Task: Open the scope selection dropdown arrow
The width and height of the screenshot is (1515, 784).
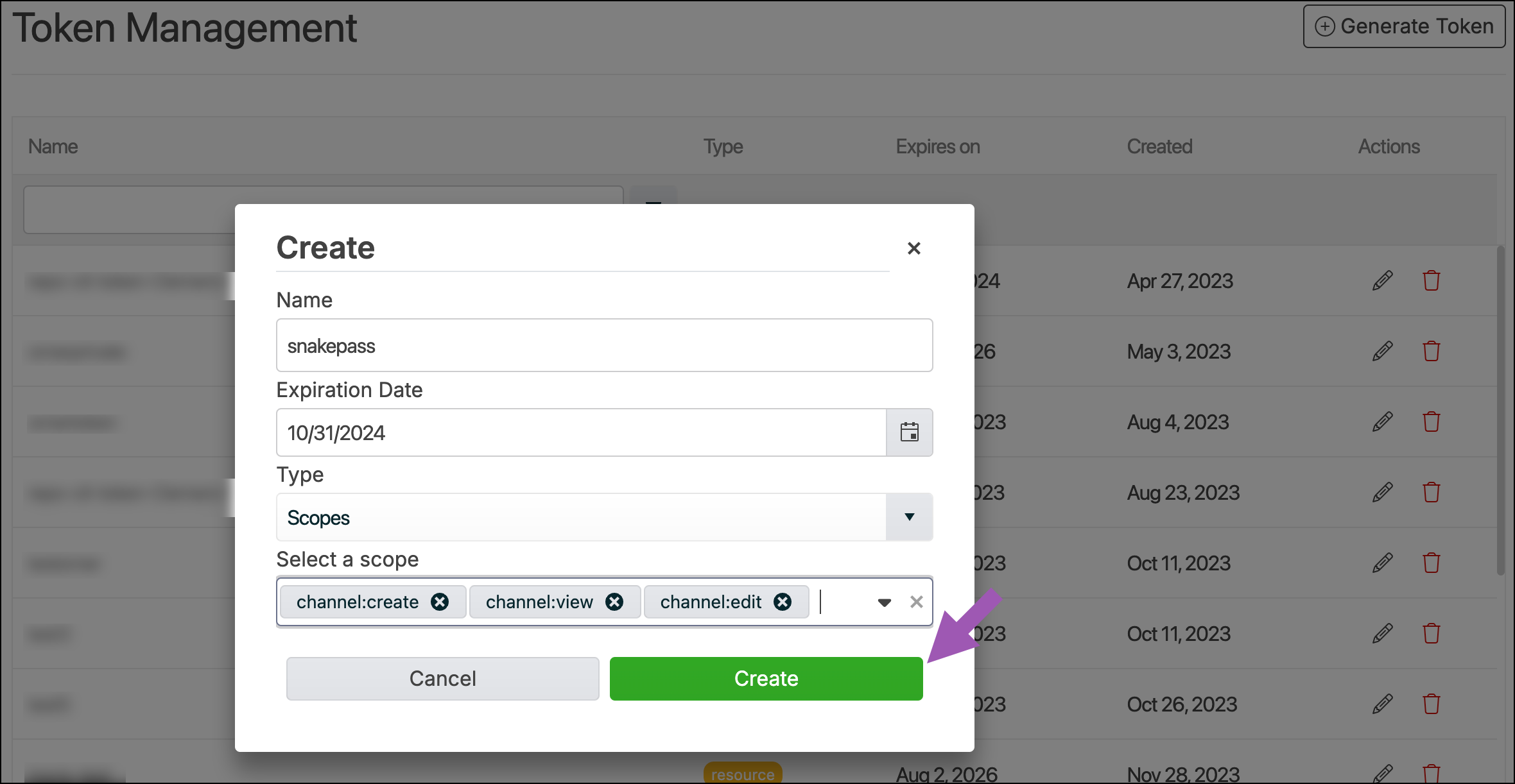Action: click(x=884, y=602)
